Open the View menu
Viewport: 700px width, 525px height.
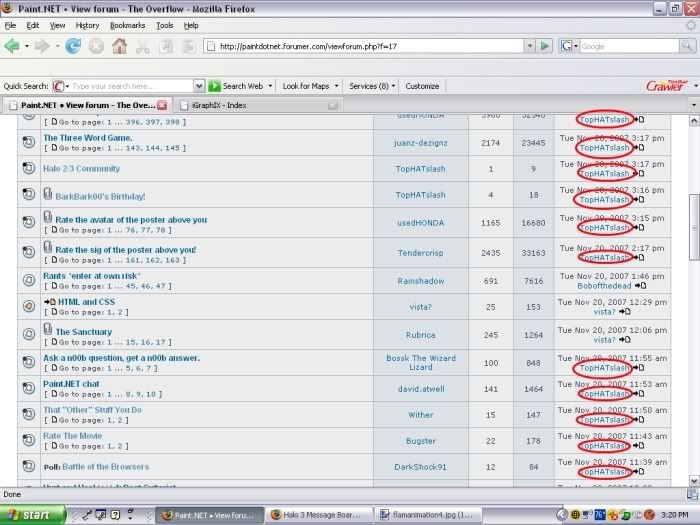tap(57, 25)
